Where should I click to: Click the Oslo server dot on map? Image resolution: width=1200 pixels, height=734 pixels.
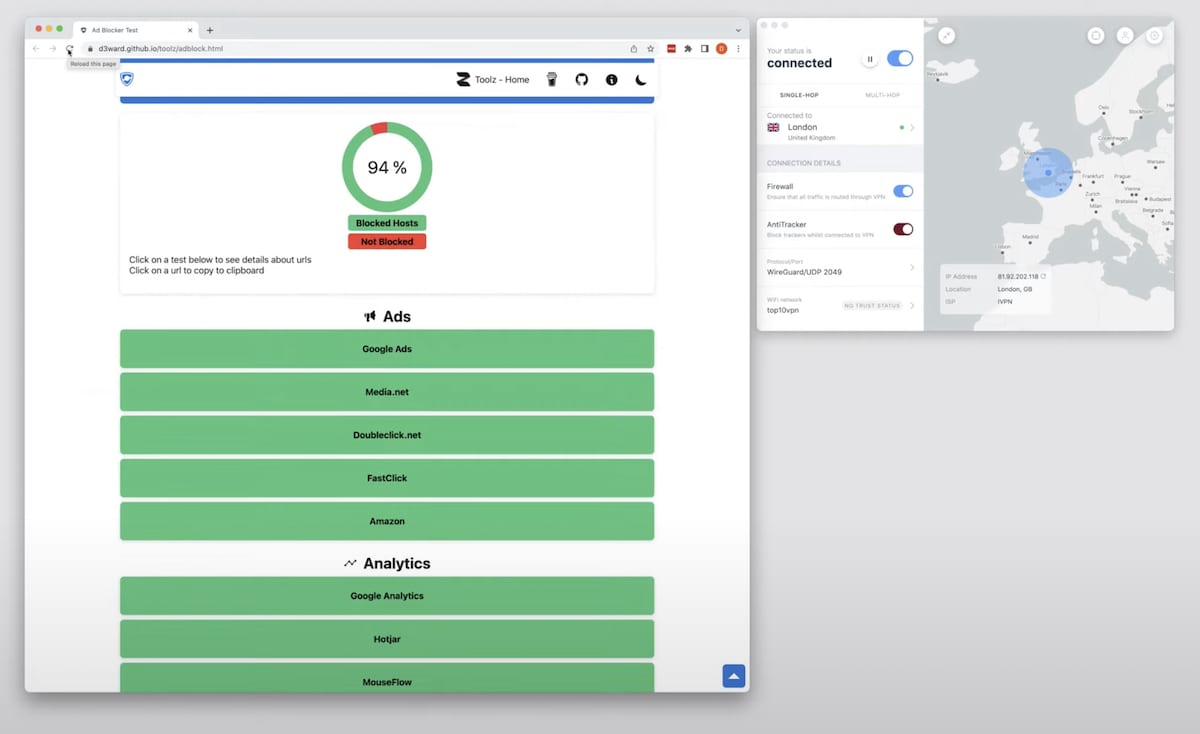point(1104,115)
